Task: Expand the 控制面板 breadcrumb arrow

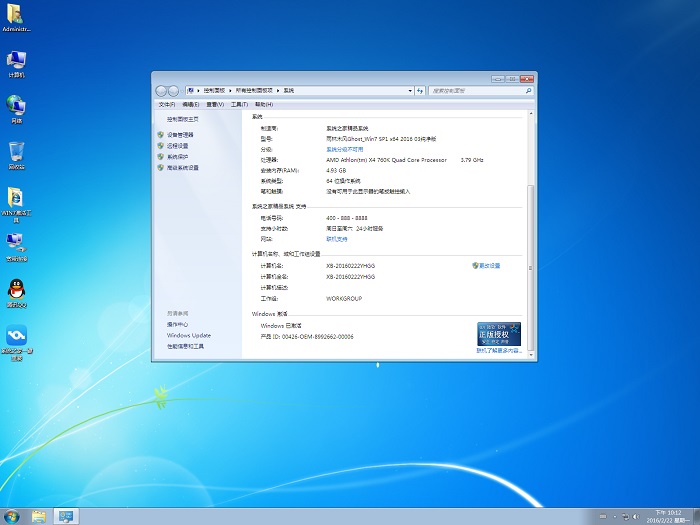Action: pos(231,90)
